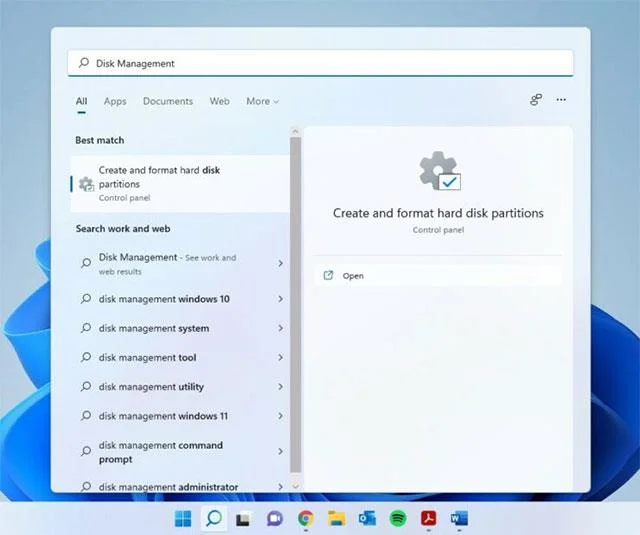
Task: Click search icon beside 'Disk Management - See work'
Action: (86, 263)
